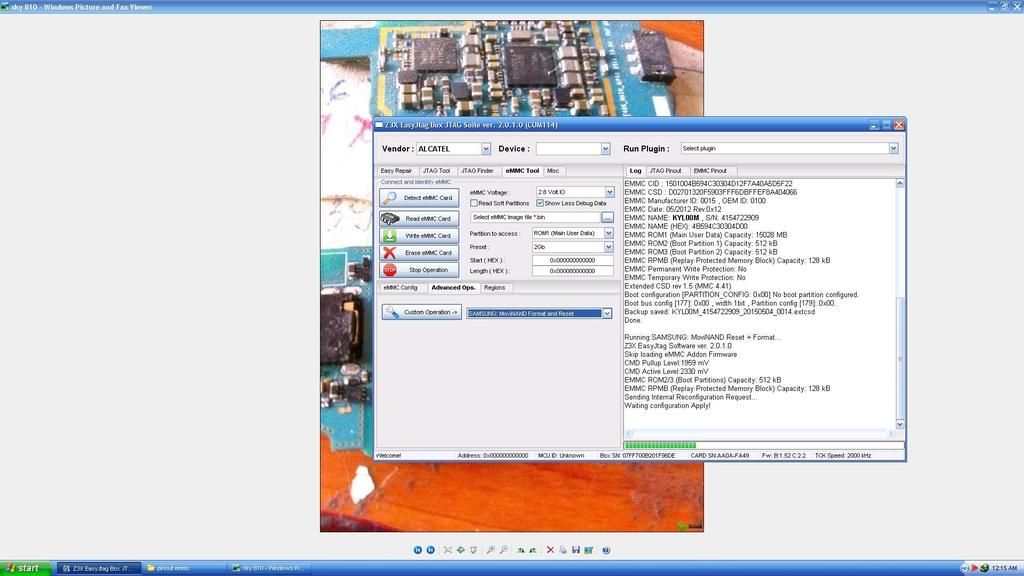Save a copy via the floppy disk icon
1024x576 pixels.
576,550
